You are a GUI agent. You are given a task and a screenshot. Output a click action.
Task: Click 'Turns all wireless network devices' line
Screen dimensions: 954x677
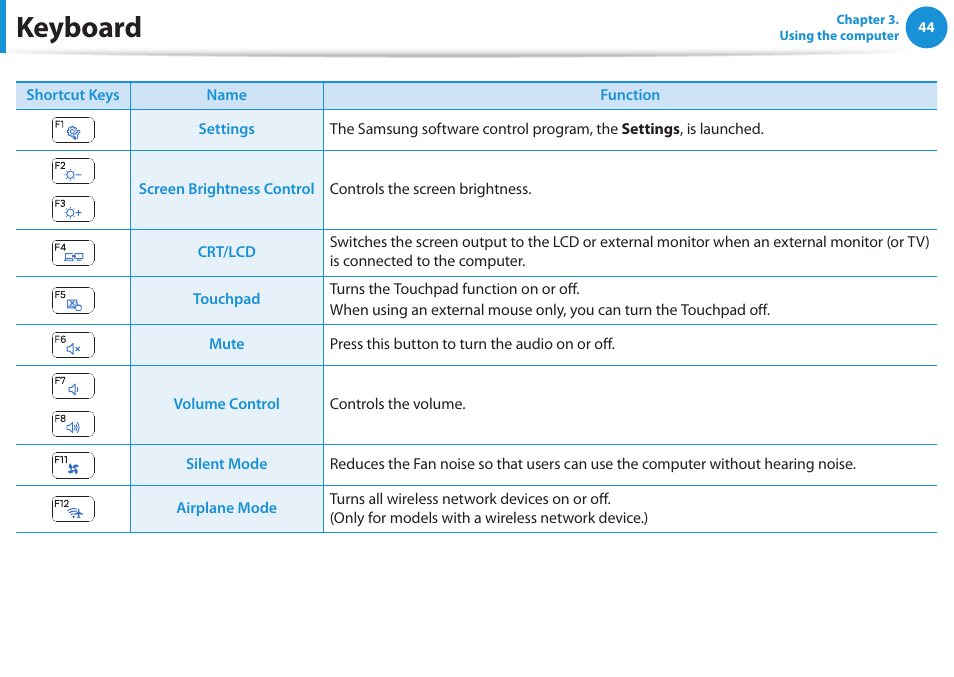470,499
